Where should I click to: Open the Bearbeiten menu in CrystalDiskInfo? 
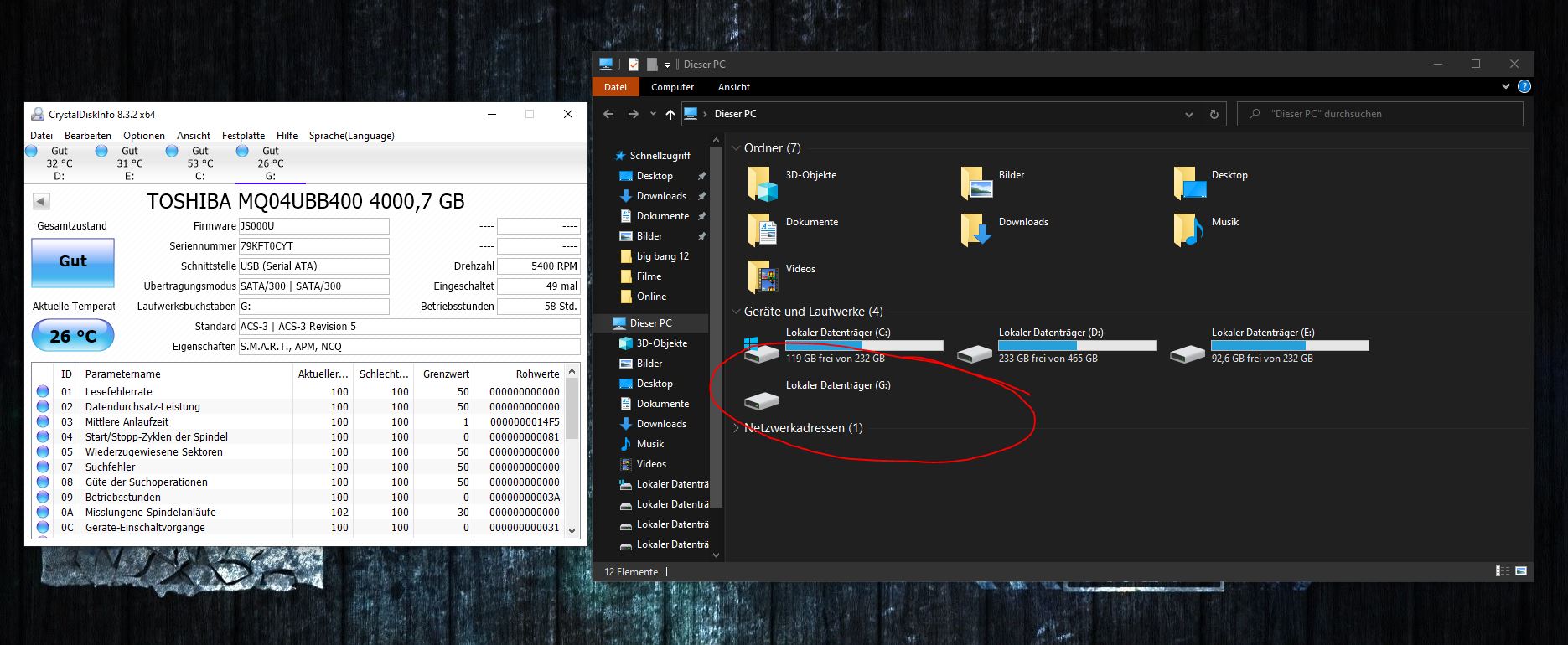[x=88, y=136]
